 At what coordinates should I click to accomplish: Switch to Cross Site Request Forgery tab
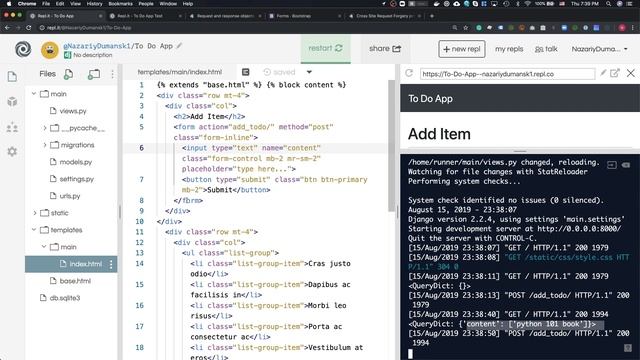383,16
